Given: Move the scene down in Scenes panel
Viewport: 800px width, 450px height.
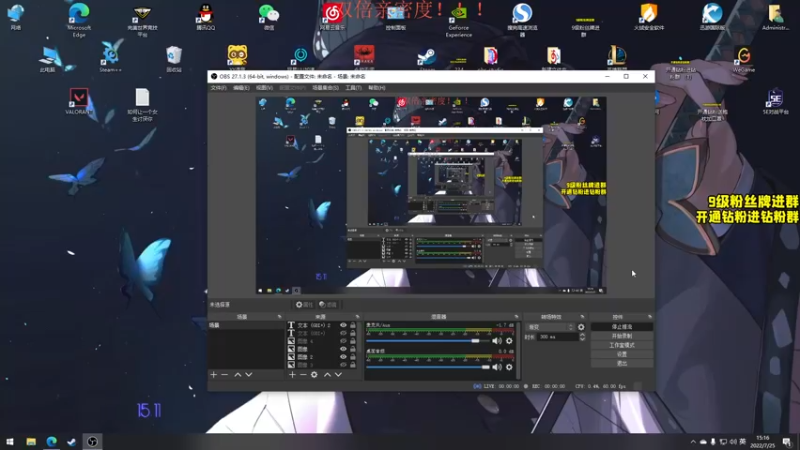Looking at the screenshot, I should 249,374.
